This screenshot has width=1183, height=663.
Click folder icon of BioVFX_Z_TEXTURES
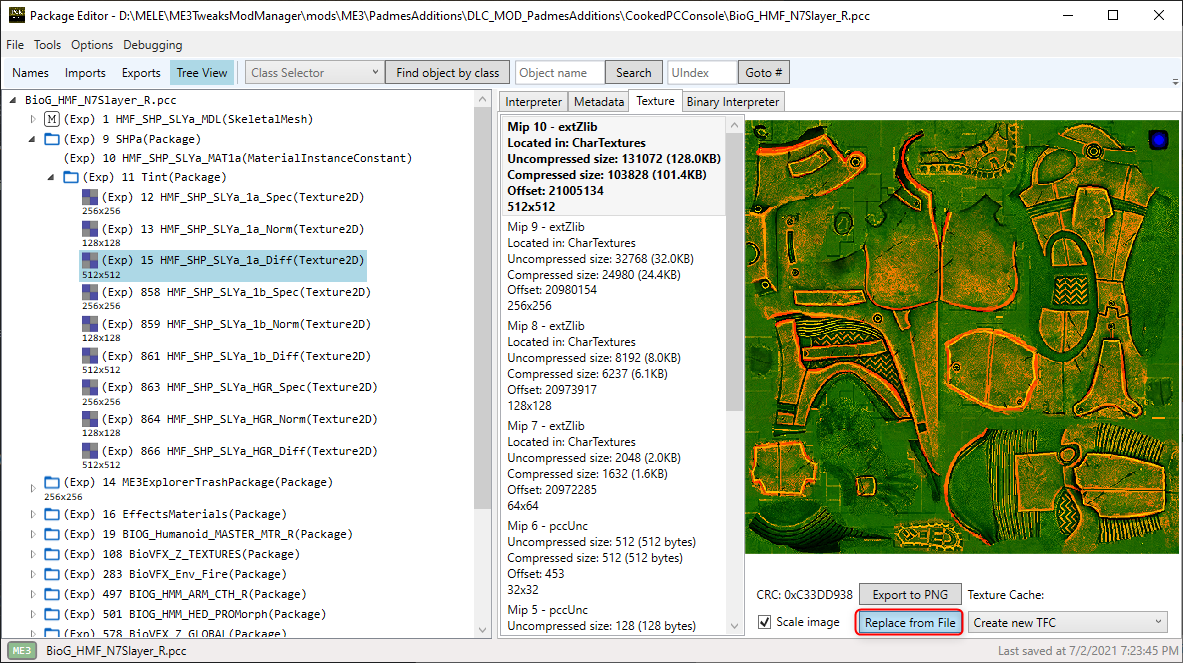click(52, 554)
